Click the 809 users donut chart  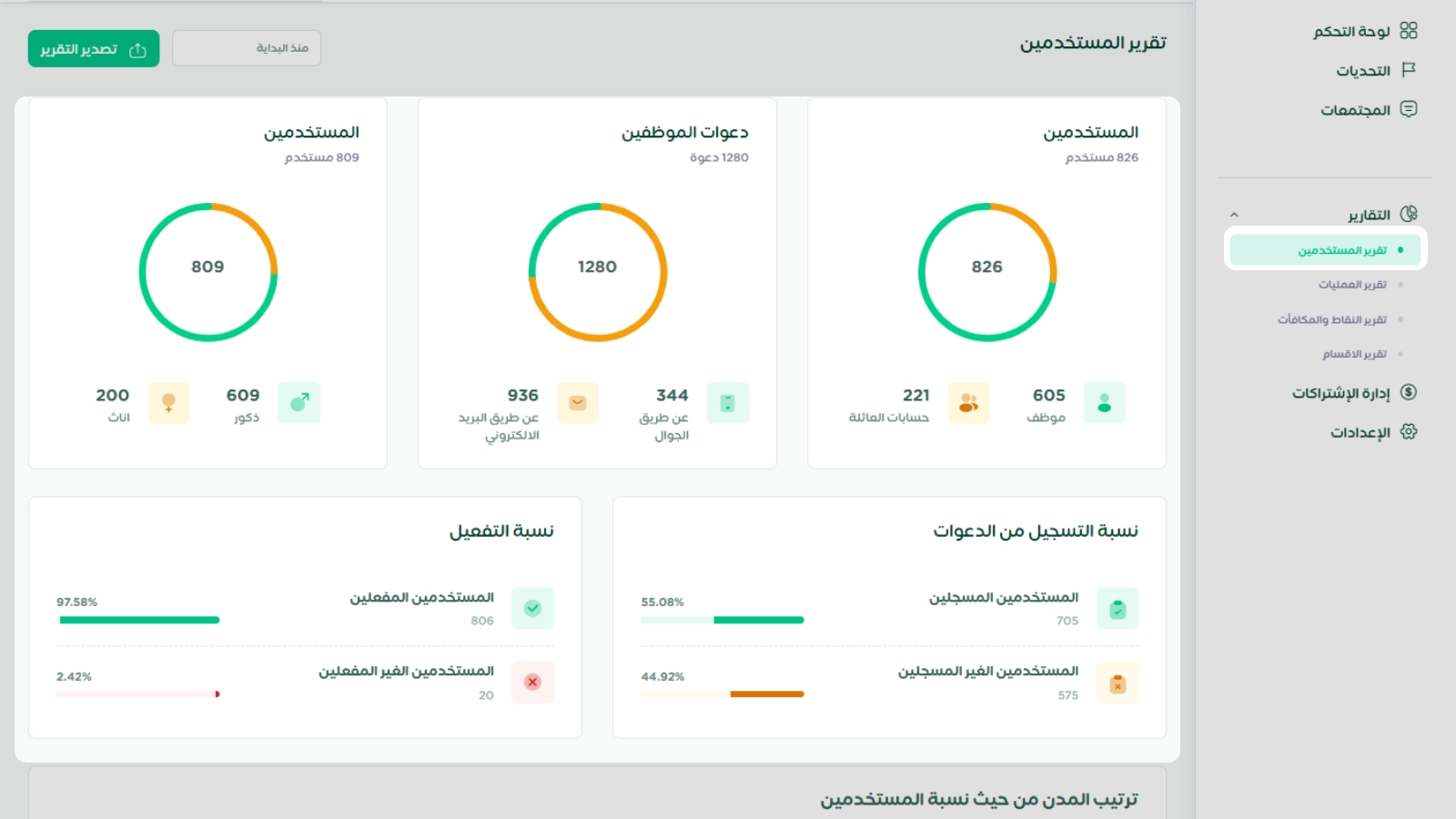208,272
